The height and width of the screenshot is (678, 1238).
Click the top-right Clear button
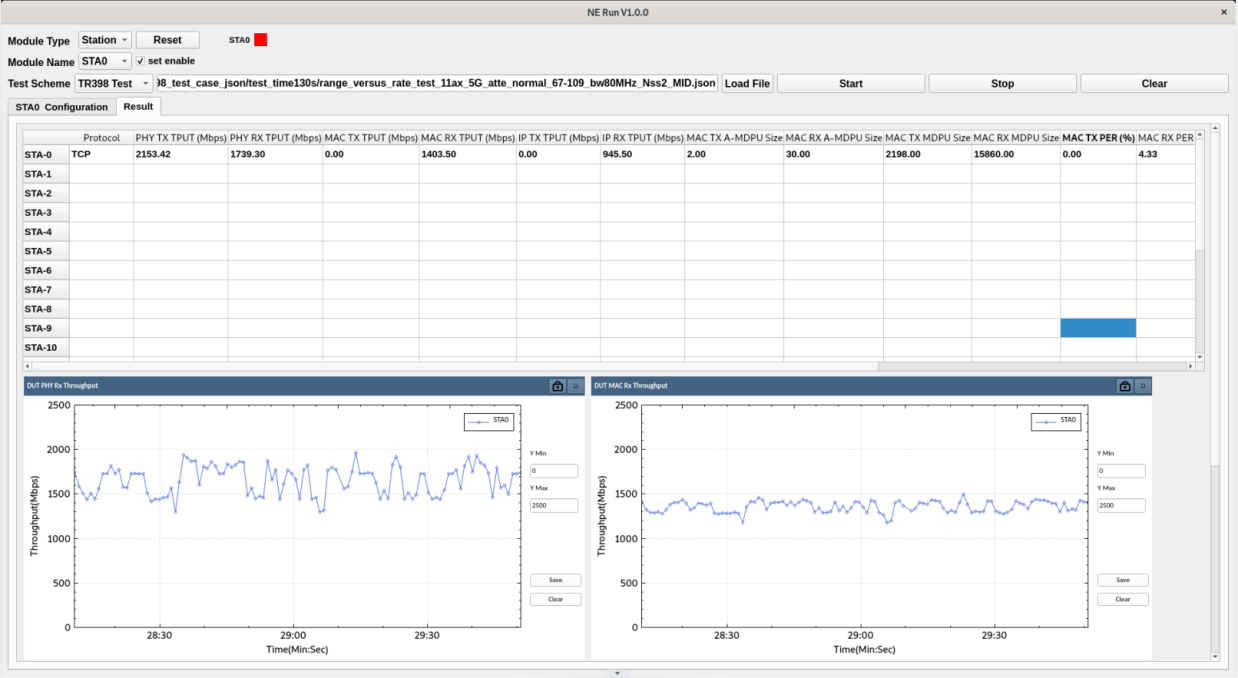(x=1154, y=84)
